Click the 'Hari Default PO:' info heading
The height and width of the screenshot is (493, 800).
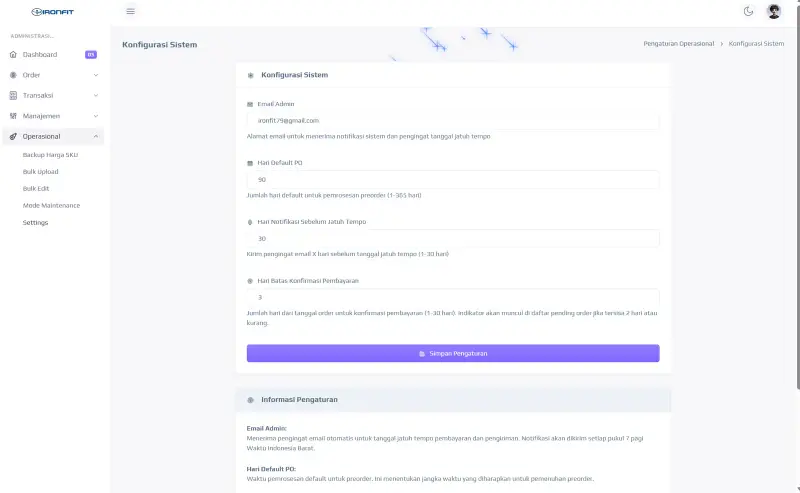pyautogui.click(x=271, y=469)
